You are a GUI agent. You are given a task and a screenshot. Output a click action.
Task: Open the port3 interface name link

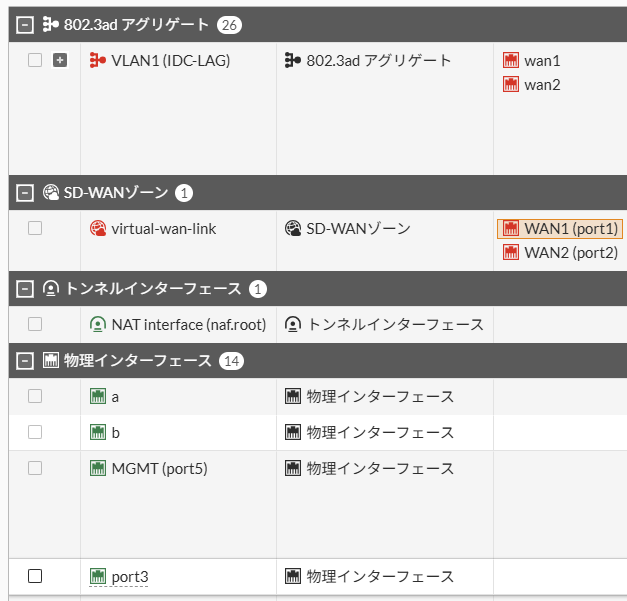point(130,577)
